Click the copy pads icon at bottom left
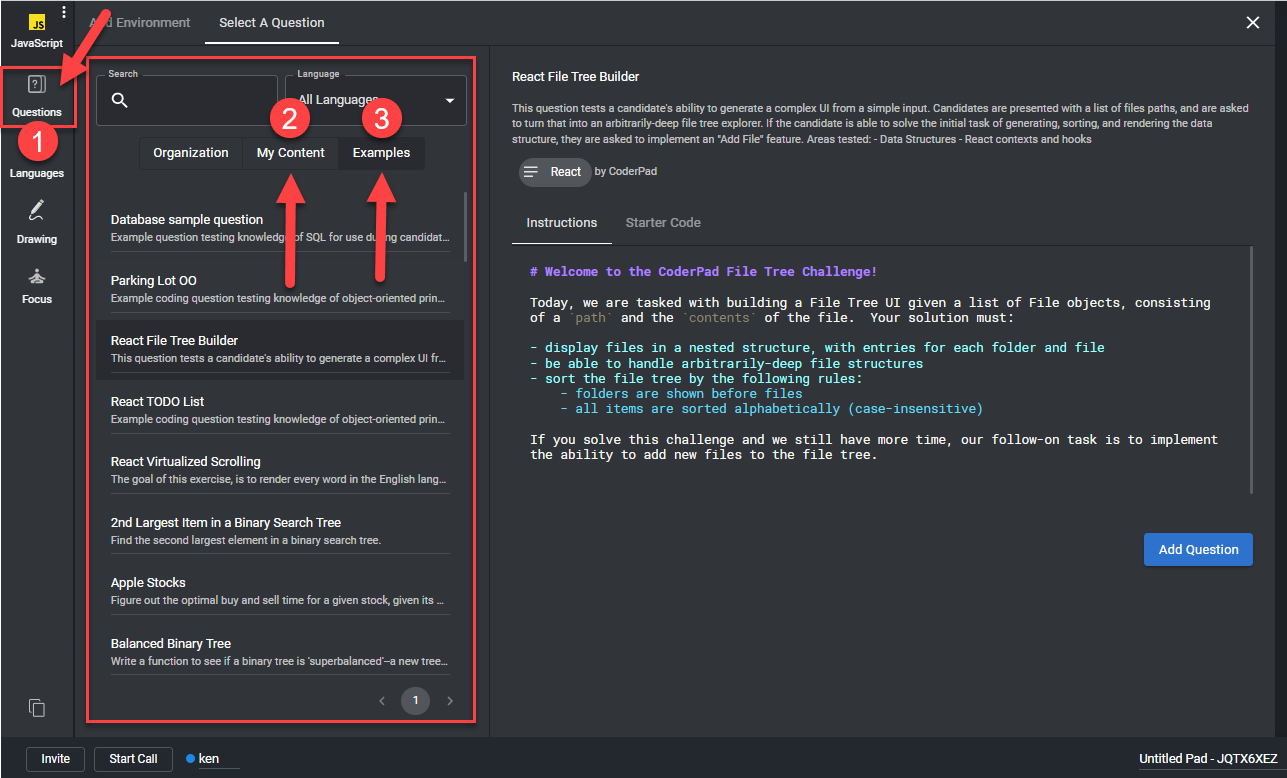Viewport: 1287px width, 778px height. coord(37,707)
